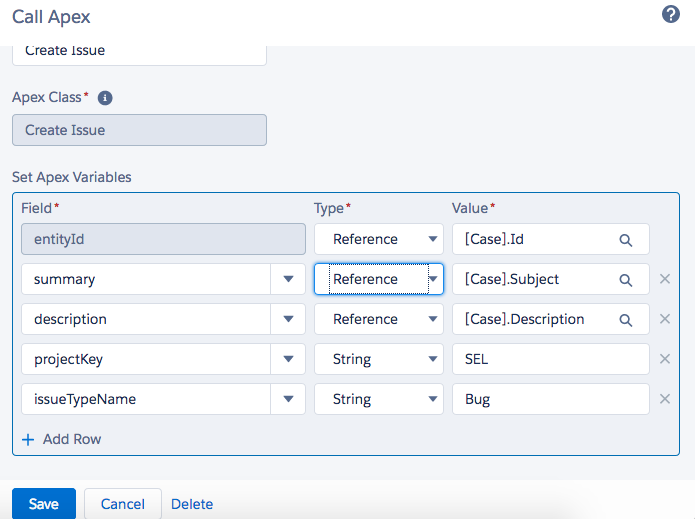The height and width of the screenshot is (519, 695).
Task: Delete the projectKey row
Action: pyautogui.click(x=665, y=359)
